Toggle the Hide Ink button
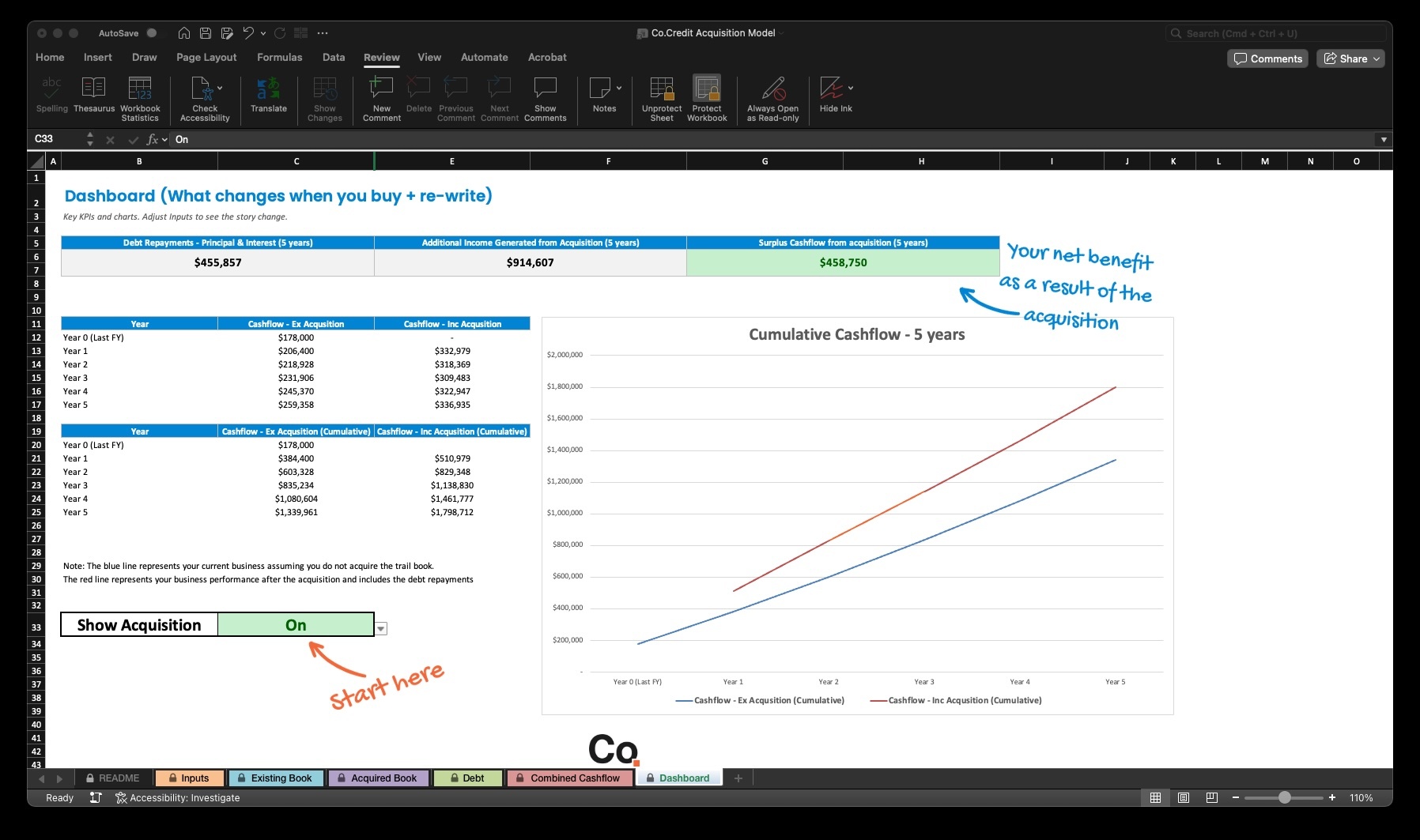 click(831, 95)
